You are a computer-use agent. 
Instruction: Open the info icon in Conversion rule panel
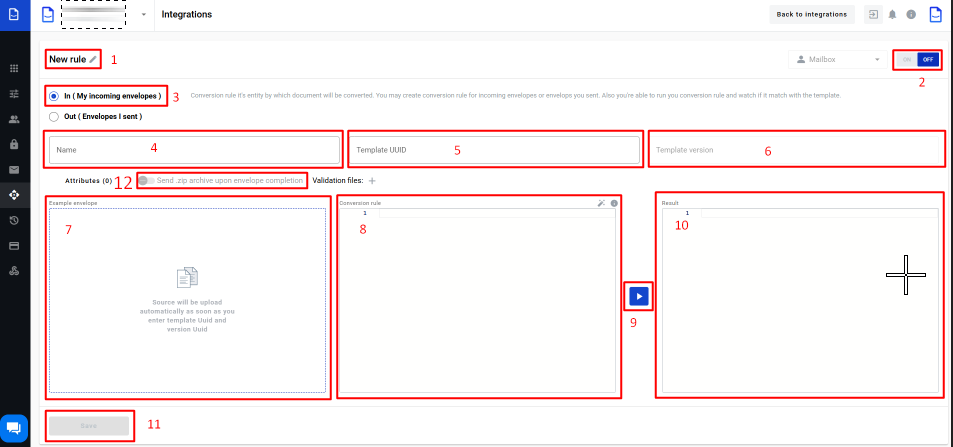[614, 203]
